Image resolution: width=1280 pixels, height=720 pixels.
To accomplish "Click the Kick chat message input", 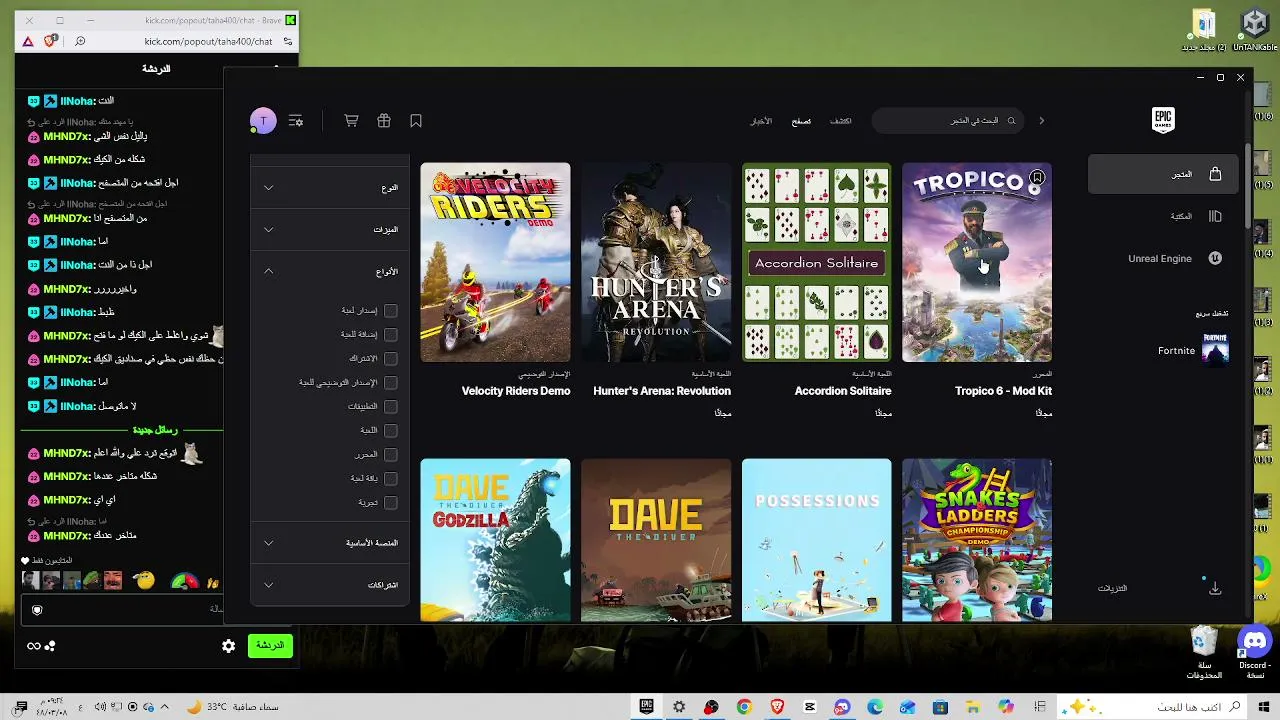I will pyautogui.click(x=122, y=610).
